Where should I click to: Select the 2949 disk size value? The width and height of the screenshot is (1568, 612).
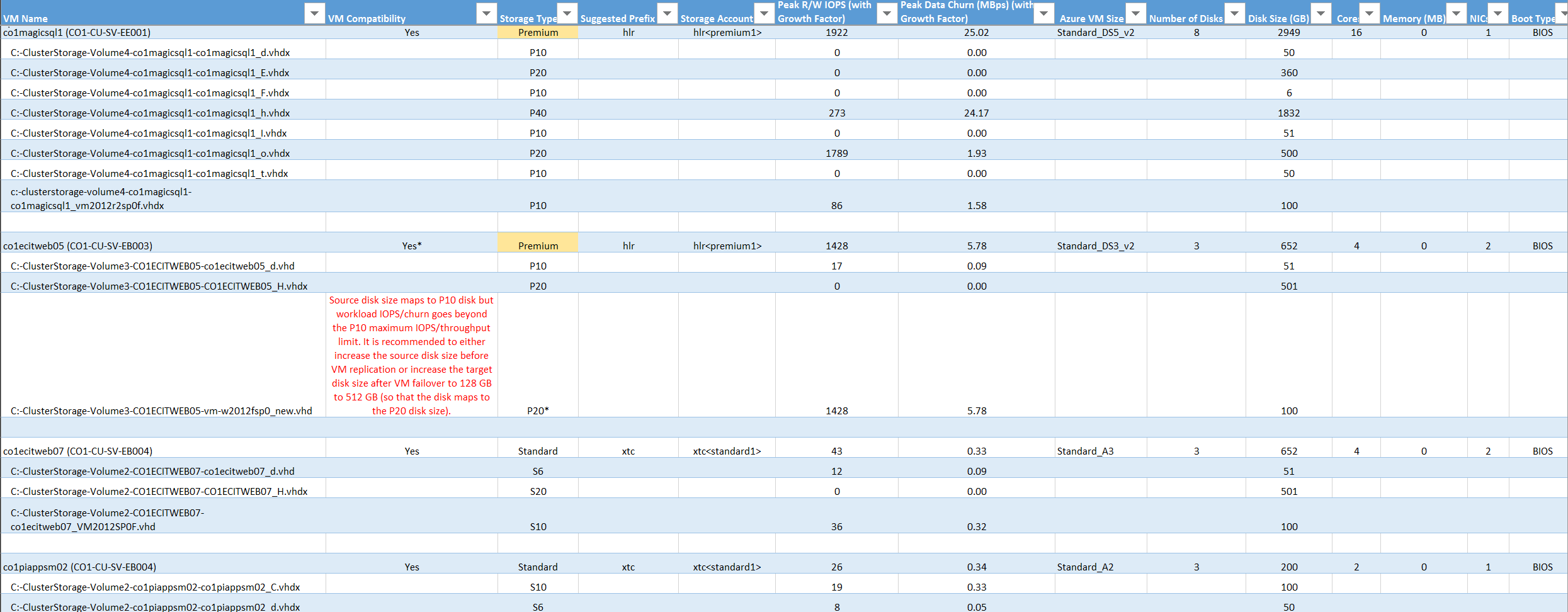(x=1288, y=33)
